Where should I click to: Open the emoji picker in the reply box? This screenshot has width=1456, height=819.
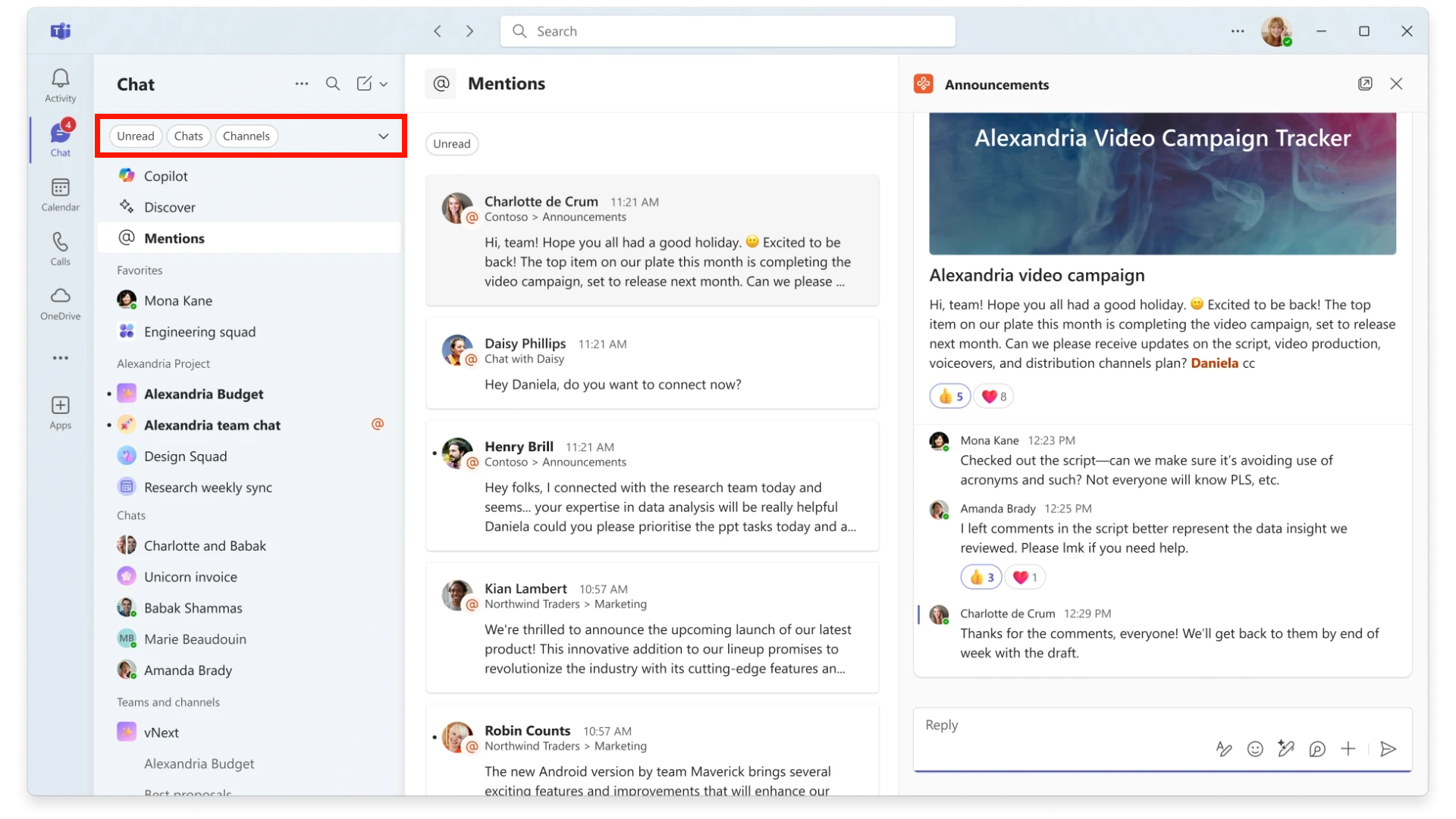tap(1255, 749)
